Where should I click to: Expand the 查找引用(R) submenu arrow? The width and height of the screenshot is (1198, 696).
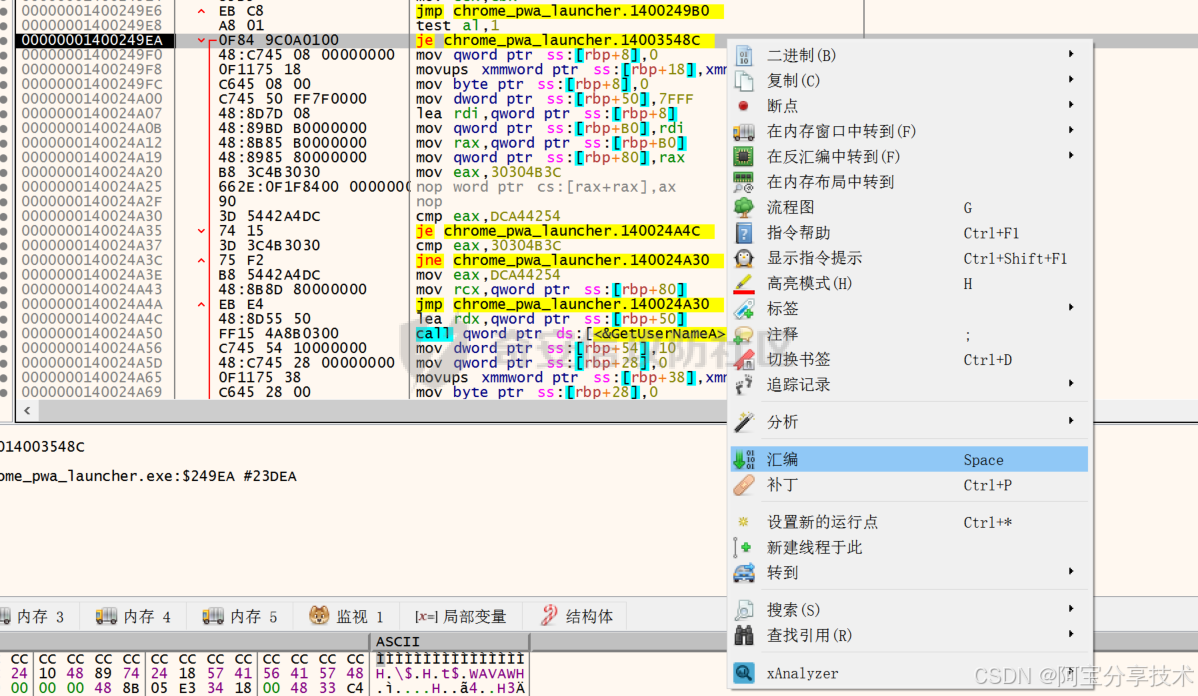tap(1071, 634)
